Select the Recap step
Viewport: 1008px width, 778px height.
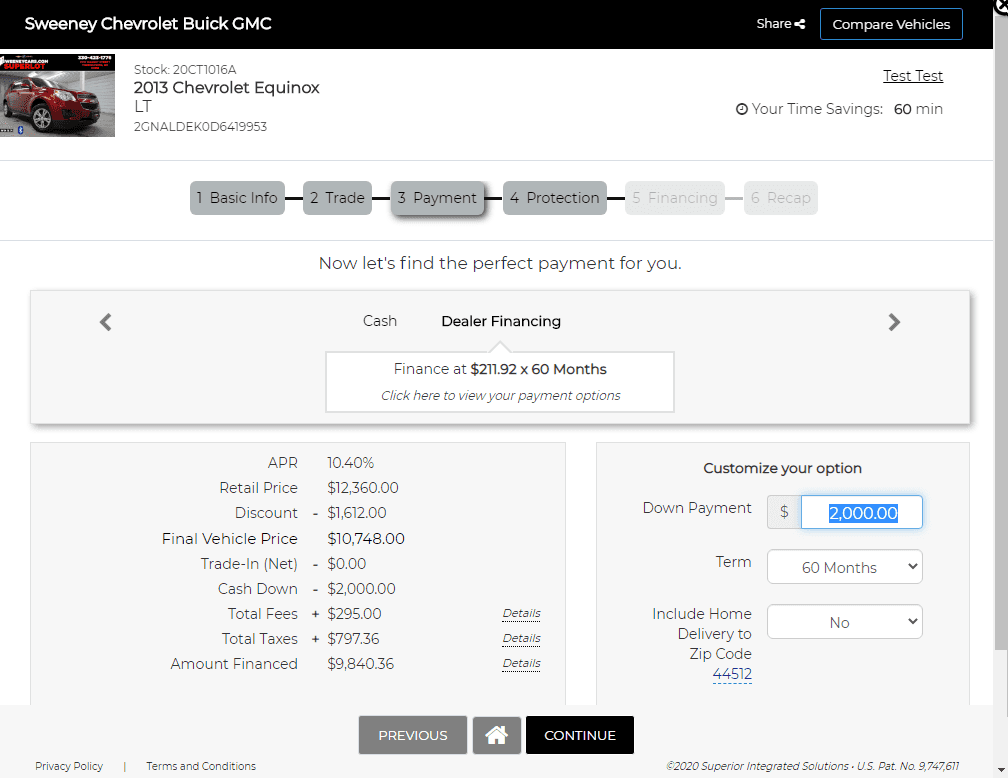[x=780, y=198]
